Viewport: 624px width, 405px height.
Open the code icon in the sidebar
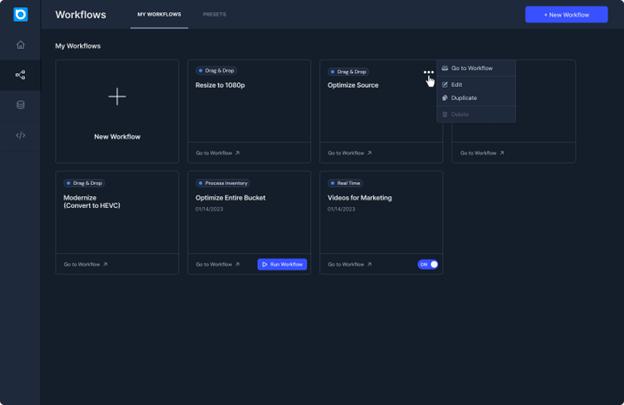20,135
